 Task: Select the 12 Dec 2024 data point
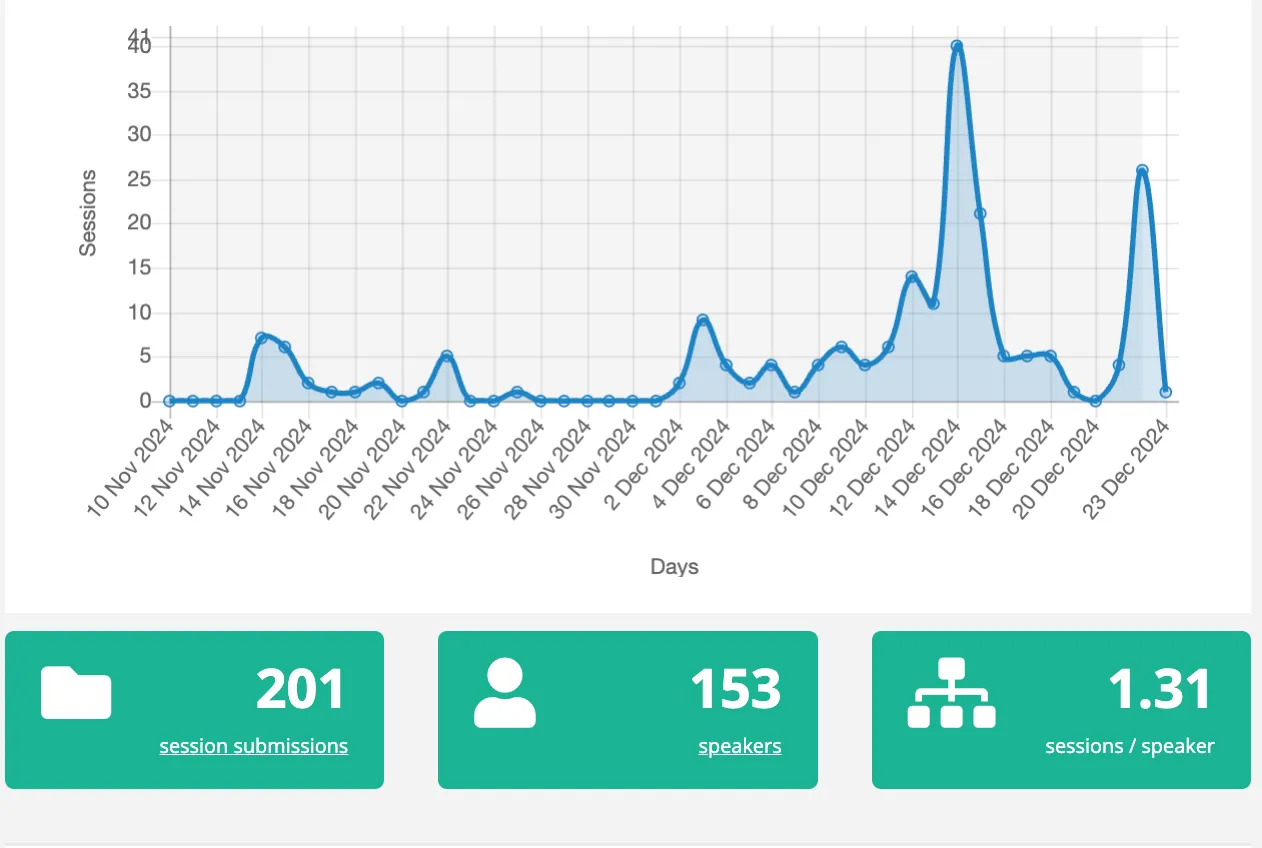911,276
